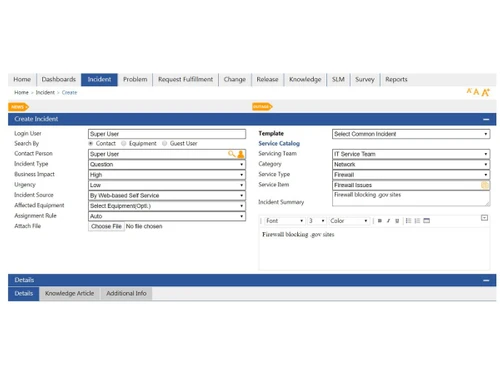This screenshot has width=500, height=375.
Task: Open the Service Type dropdown showing Firewall
Action: tap(411, 175)
